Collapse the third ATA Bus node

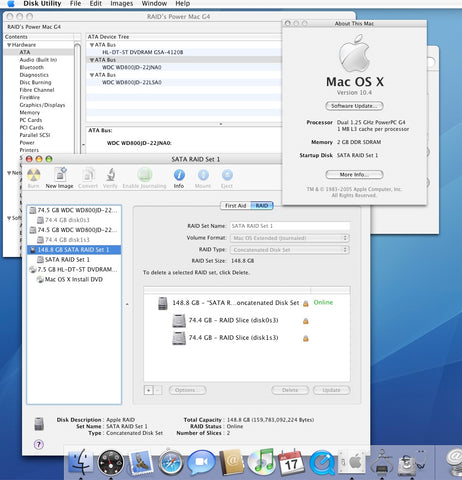(92, 75)
